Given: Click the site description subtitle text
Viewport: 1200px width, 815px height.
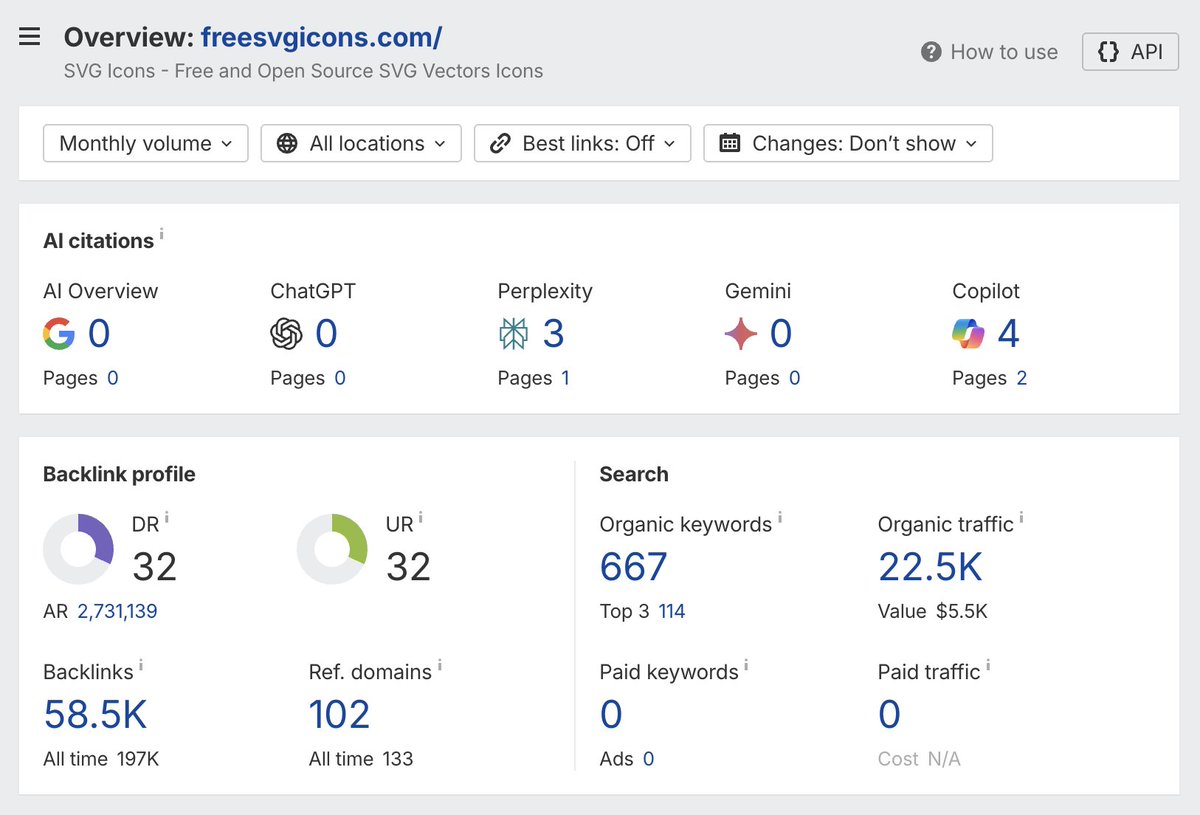Looking at the screenshot, I should [x=304, y=71].
